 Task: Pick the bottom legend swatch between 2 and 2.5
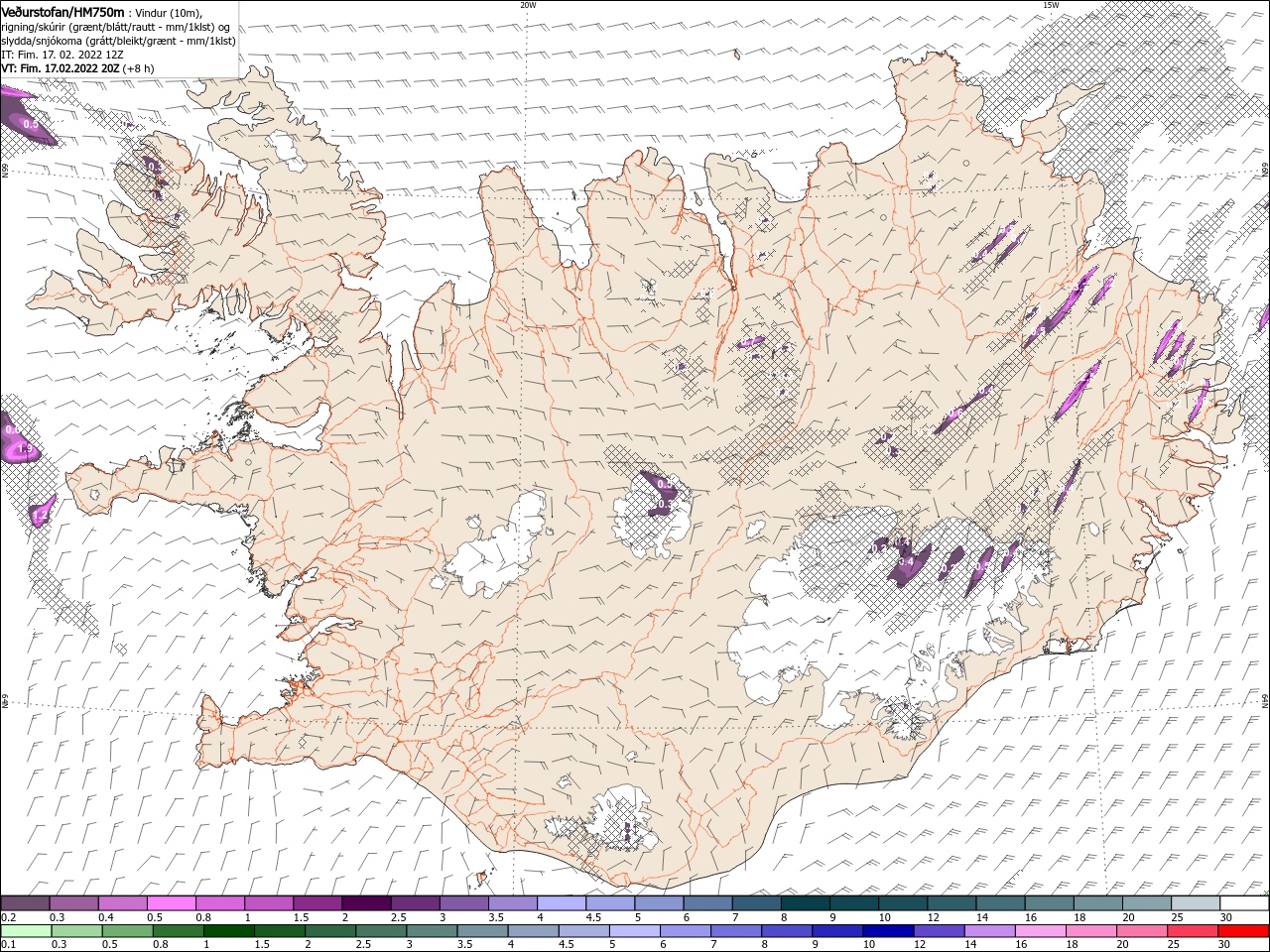(329, 931)
